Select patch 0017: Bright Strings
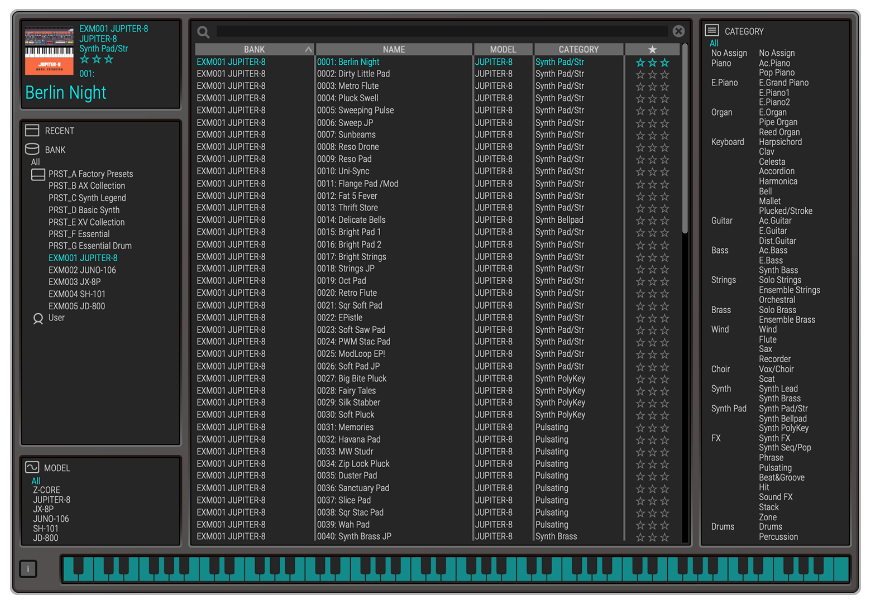The height and width of the screenshot is (609, 869). click(x=351, y=257)
